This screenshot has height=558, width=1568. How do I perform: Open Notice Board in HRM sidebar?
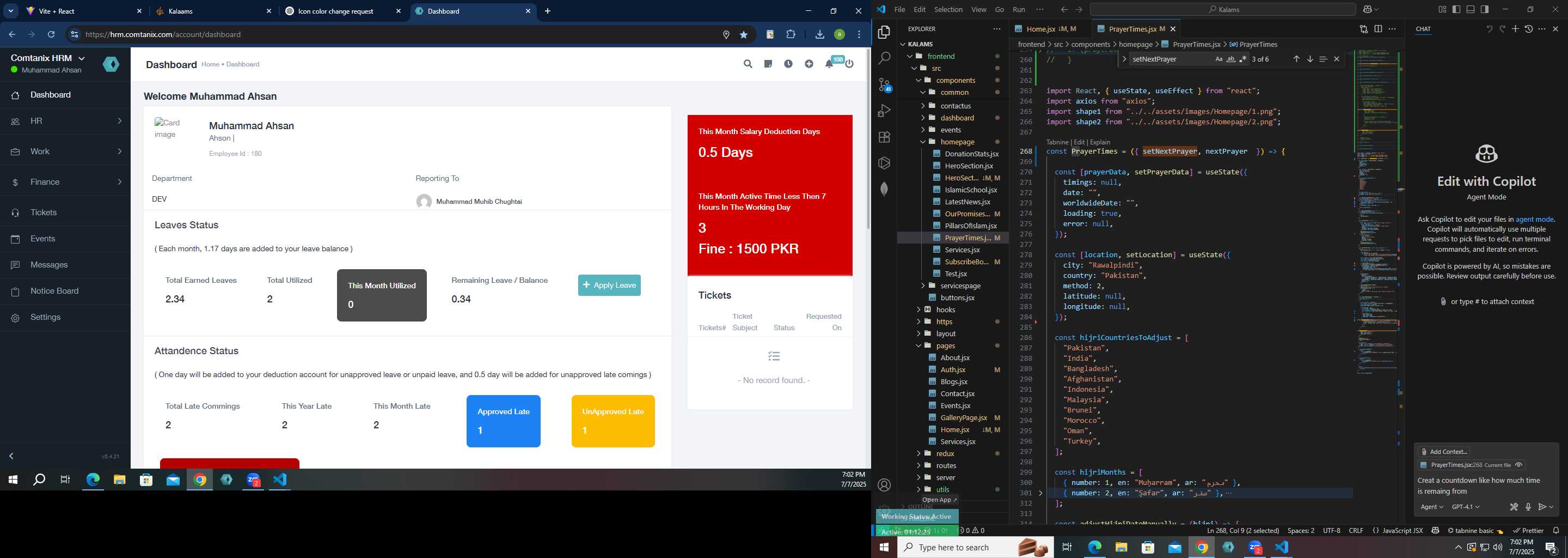tap(65, 291)
